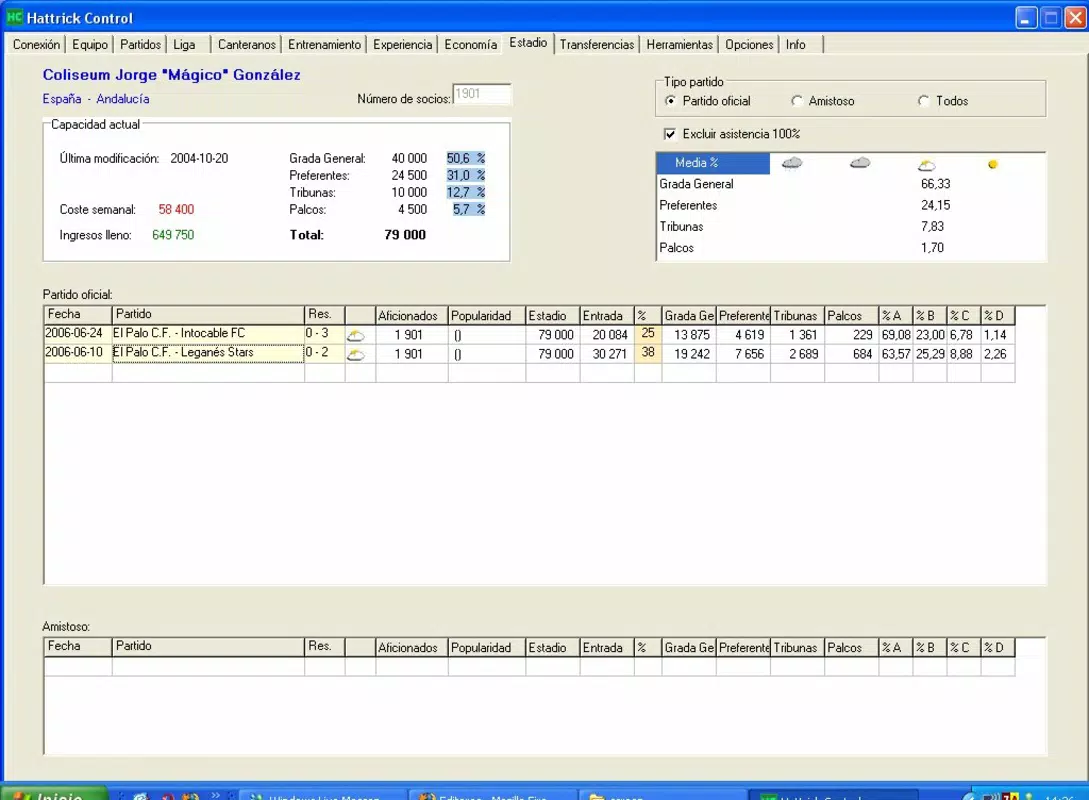
Task: Uncheck Excluir asistencia 100% checkbox
Action: click(670, 134)
